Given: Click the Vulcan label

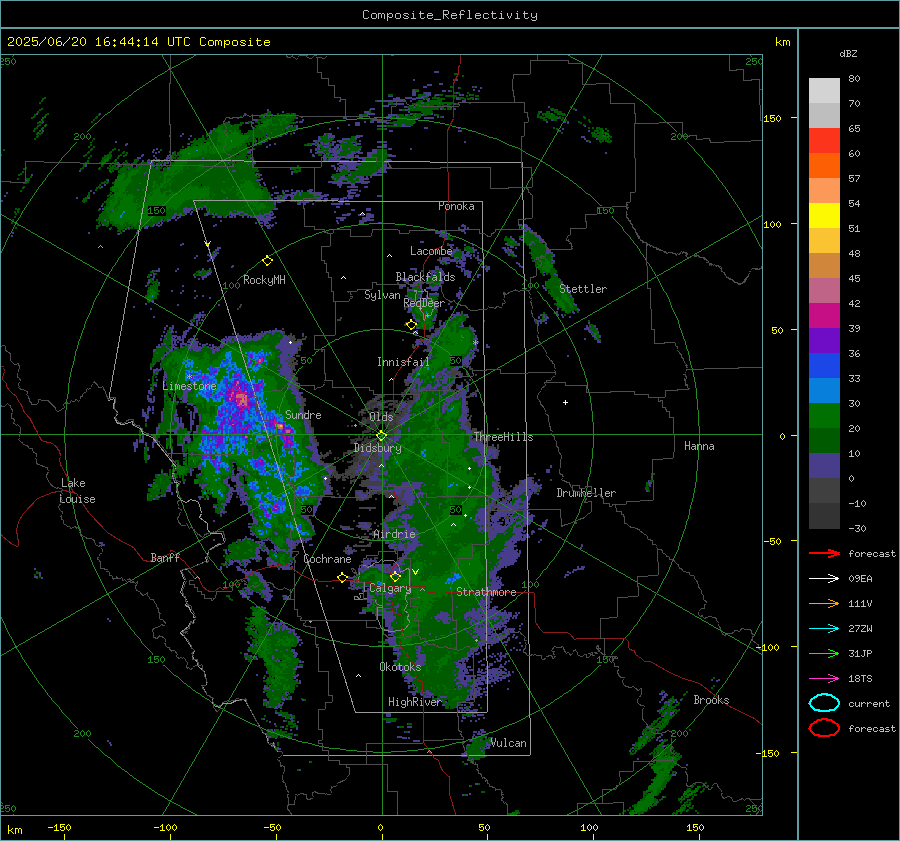Looking at the screenshot, I should click(x=508, y=743).
